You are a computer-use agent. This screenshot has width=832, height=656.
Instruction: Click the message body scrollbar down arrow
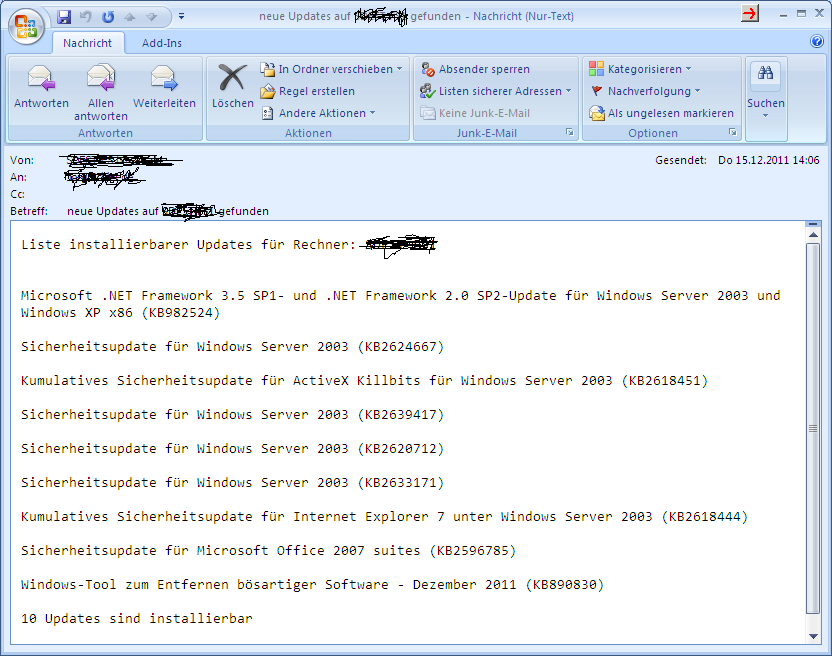813,634
